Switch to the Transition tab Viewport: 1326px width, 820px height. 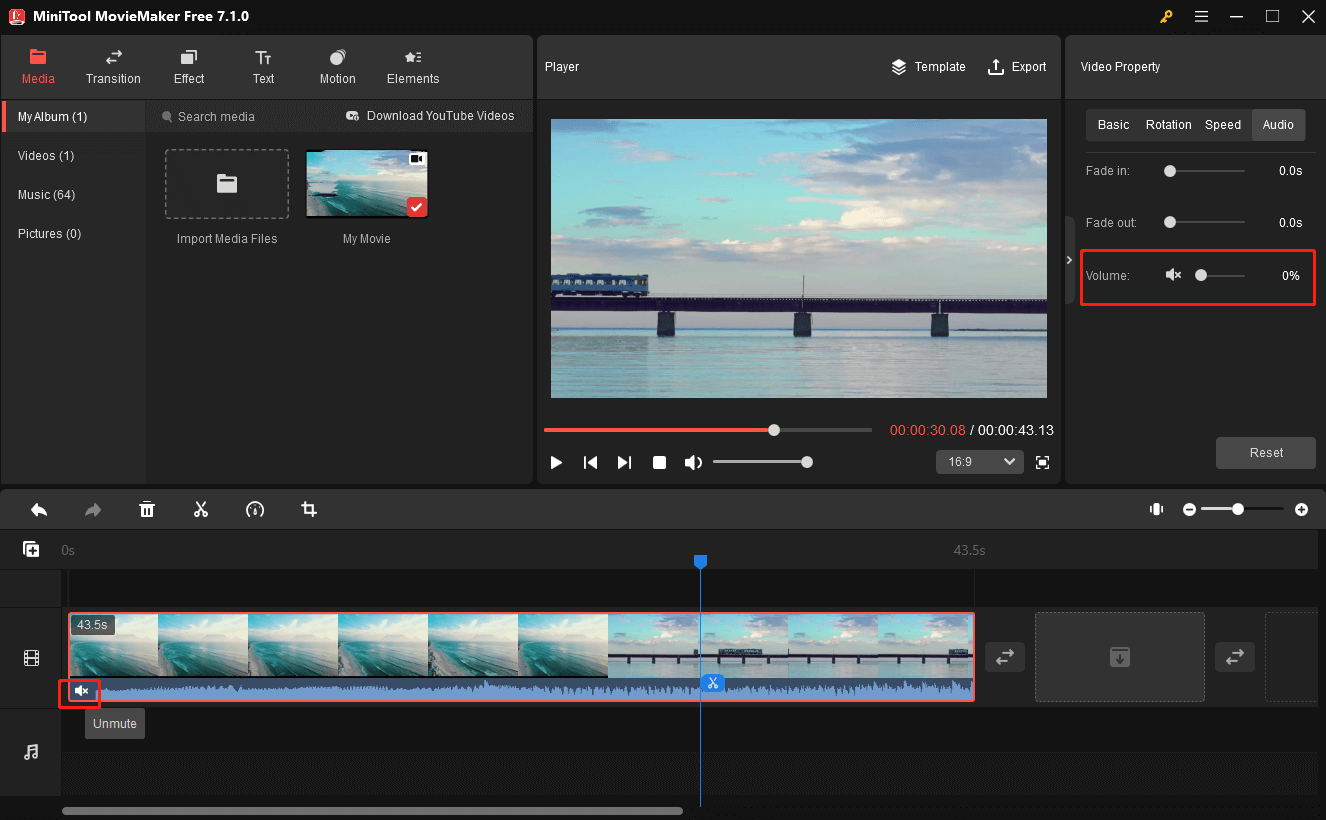112,67
